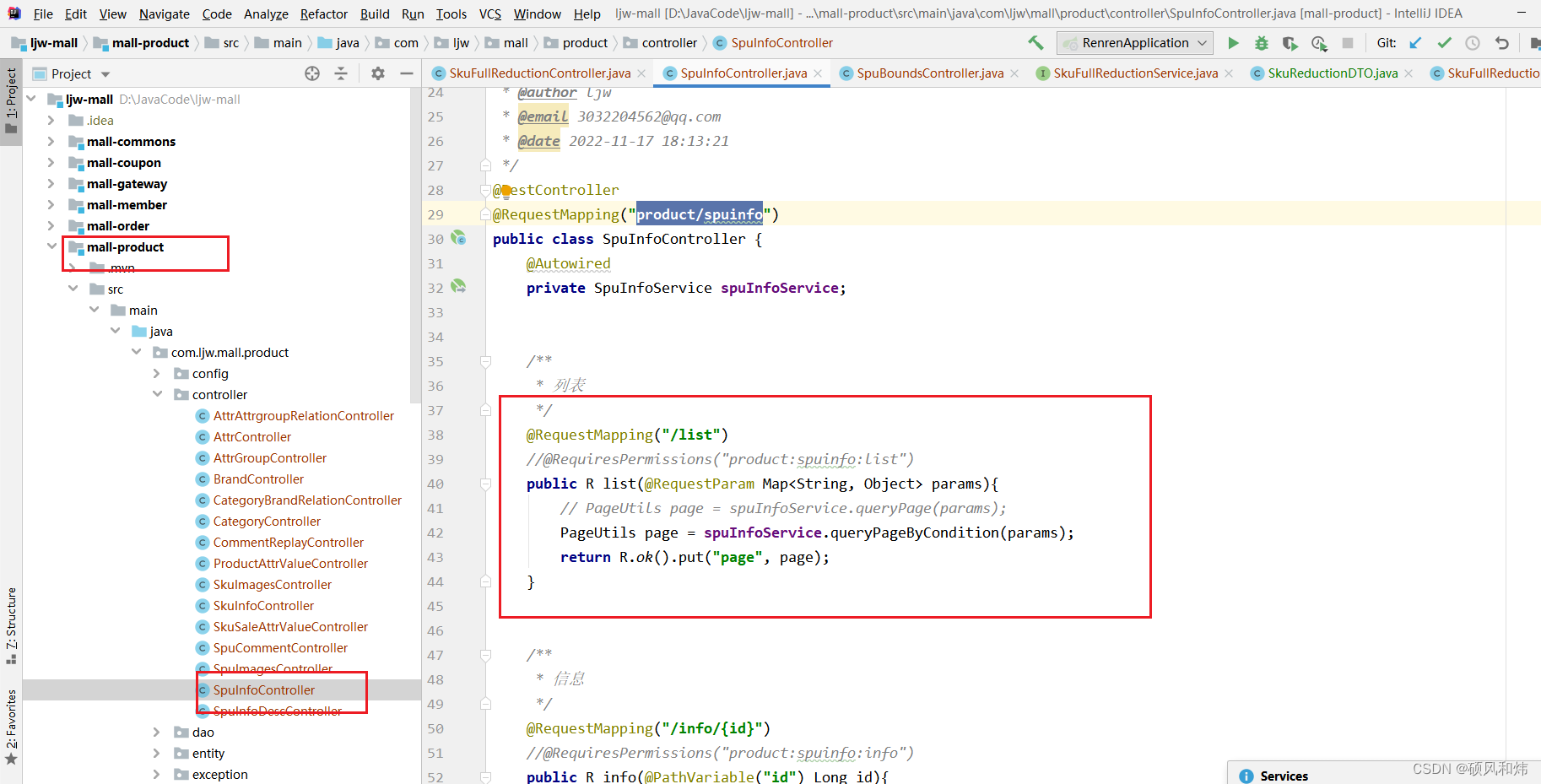Open the Favorites side tool window
This screenshot has height=784, width=1541.
coord(11,727)
